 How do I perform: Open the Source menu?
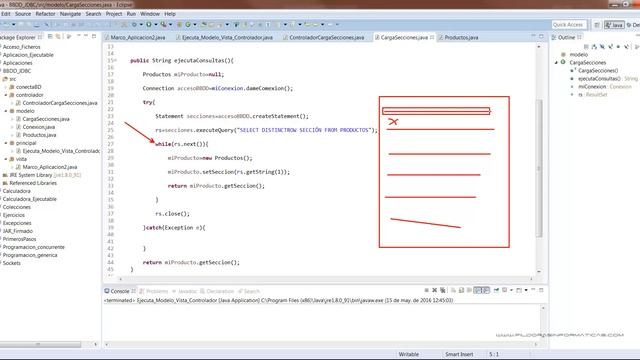point(23,14)
